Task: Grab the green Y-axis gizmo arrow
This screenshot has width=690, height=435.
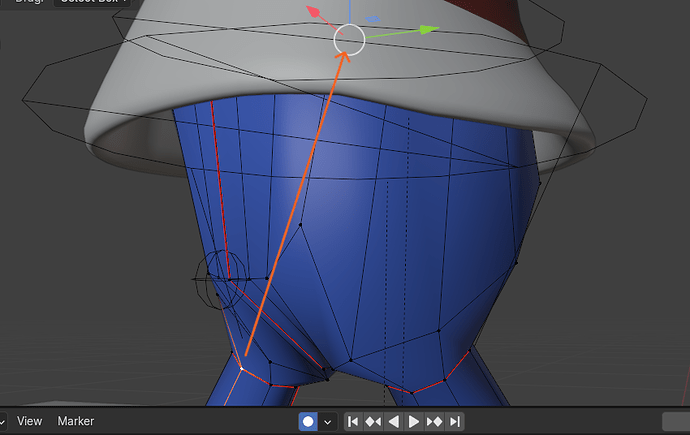Action: pos(429,29)
